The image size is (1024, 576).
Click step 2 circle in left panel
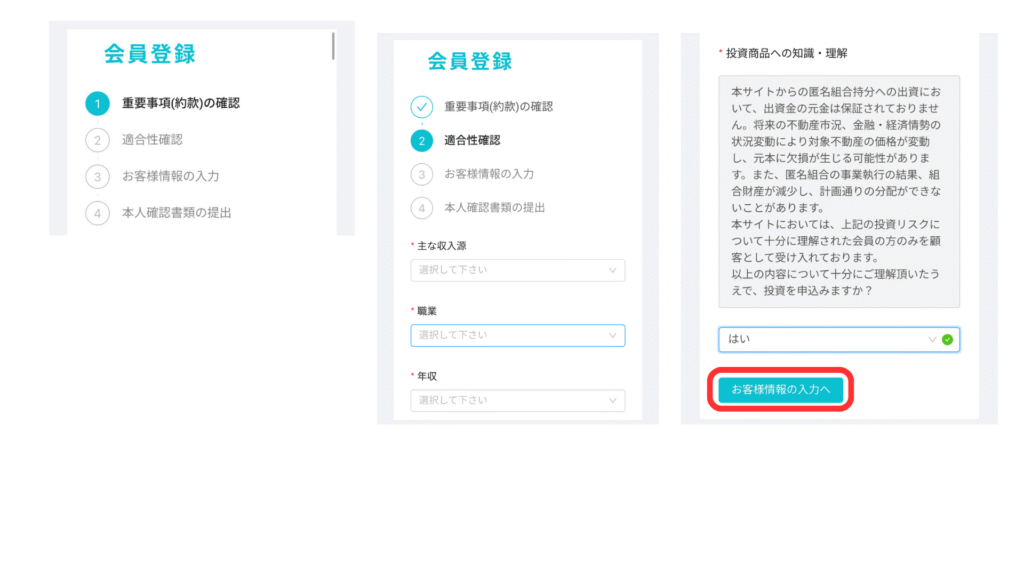97,140
